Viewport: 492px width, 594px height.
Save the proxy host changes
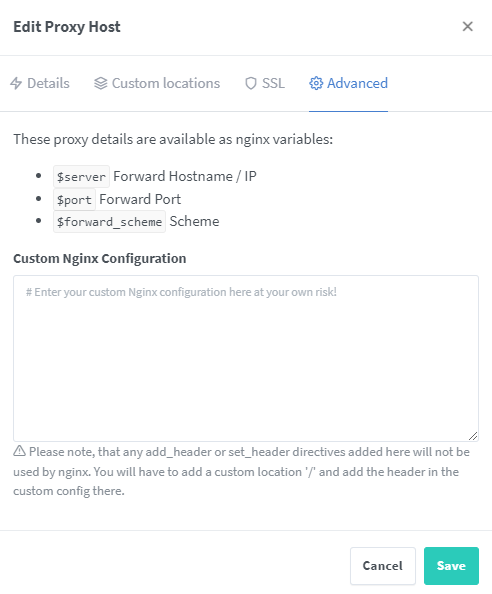pos(451,566)
